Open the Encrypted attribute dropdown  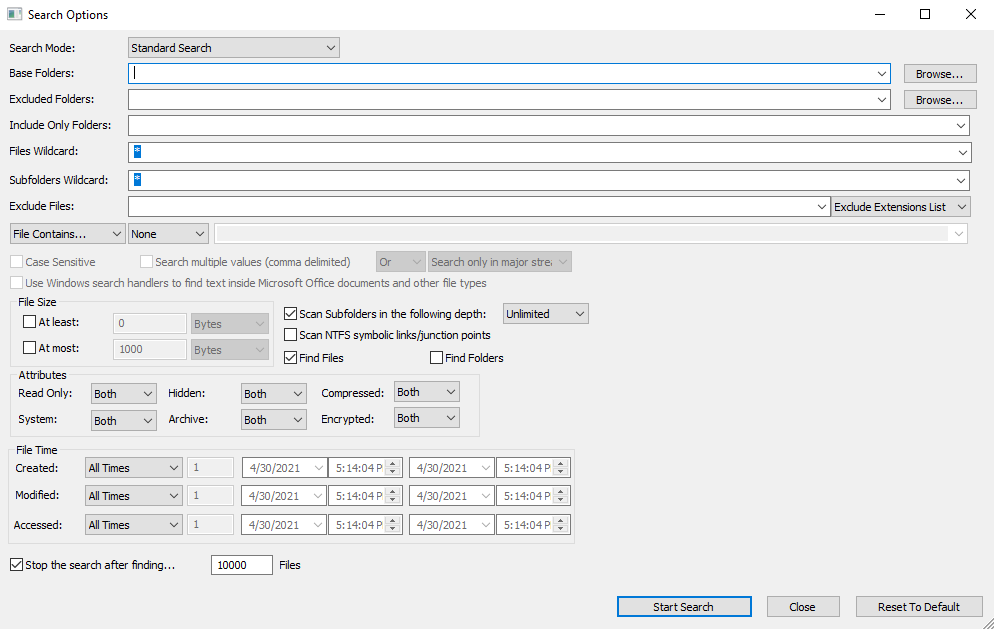(427, 418)
